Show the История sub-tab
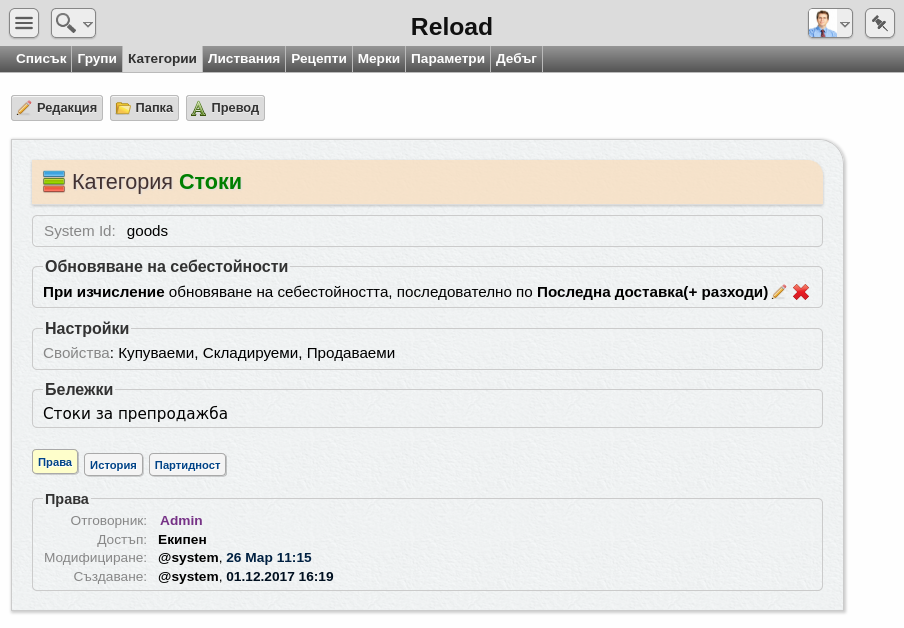Image resolution: width=904 pixels, height=628 pixels. pos(113,465)
